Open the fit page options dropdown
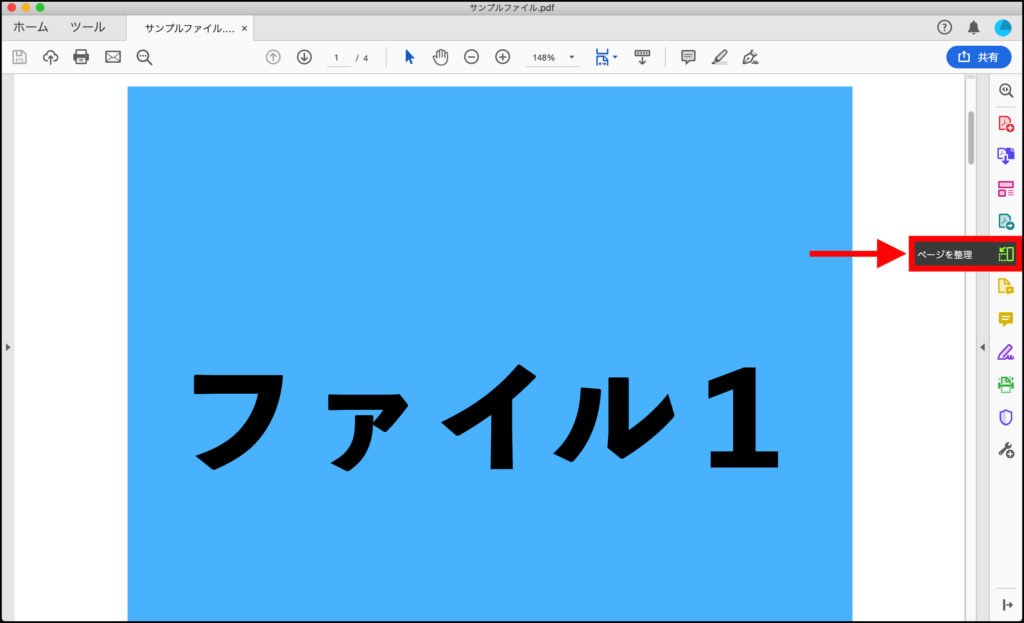The height and width of the screenshot is (623, 1024). click(x=606, y=57)
